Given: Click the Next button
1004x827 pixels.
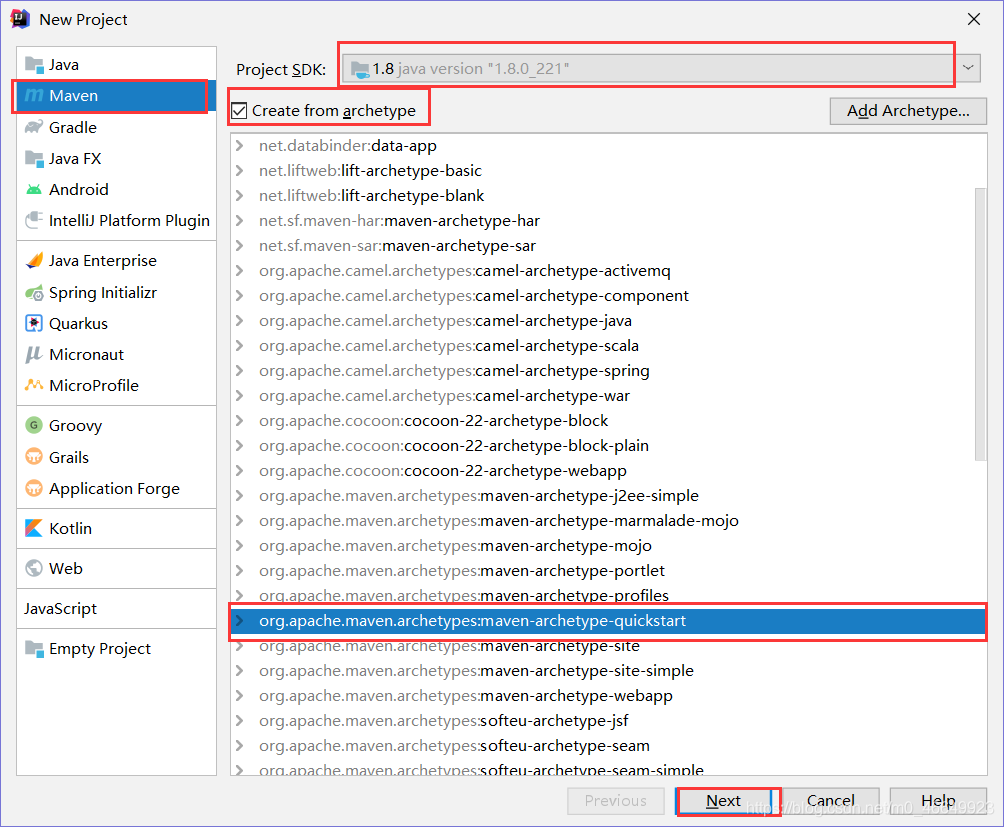Looking at the screenshot, I should coord(724,801).
